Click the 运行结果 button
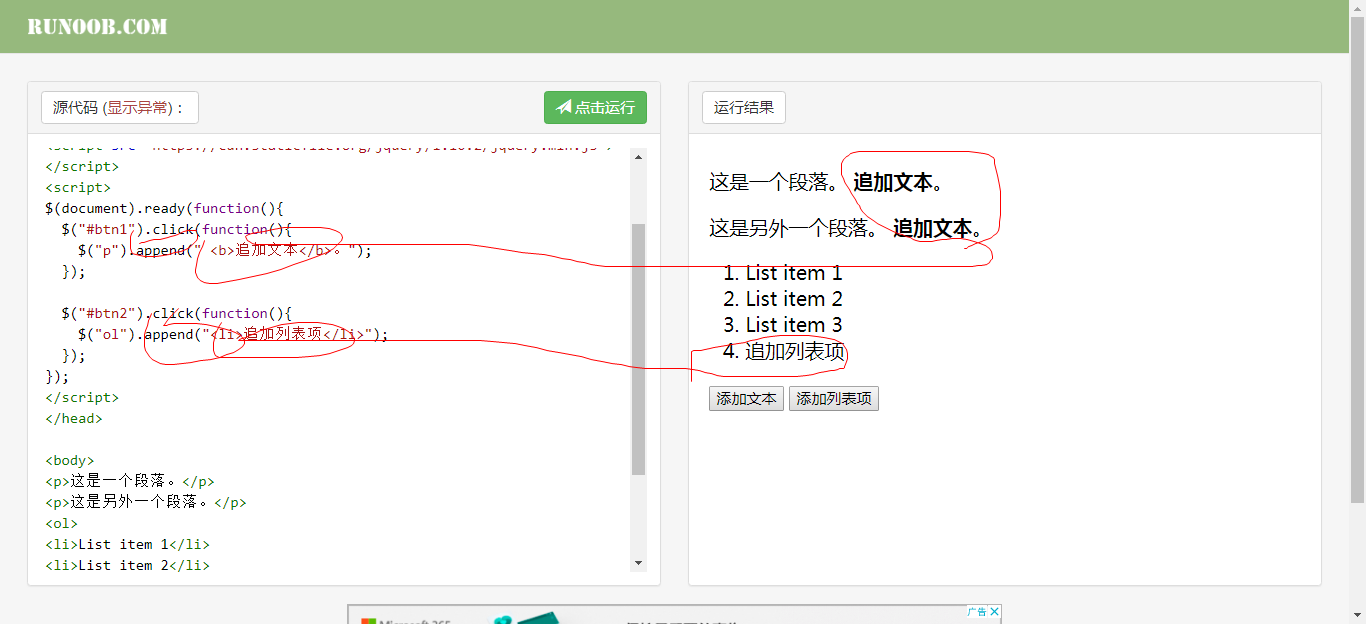1366x624 pixels. (x=744, y=108)
